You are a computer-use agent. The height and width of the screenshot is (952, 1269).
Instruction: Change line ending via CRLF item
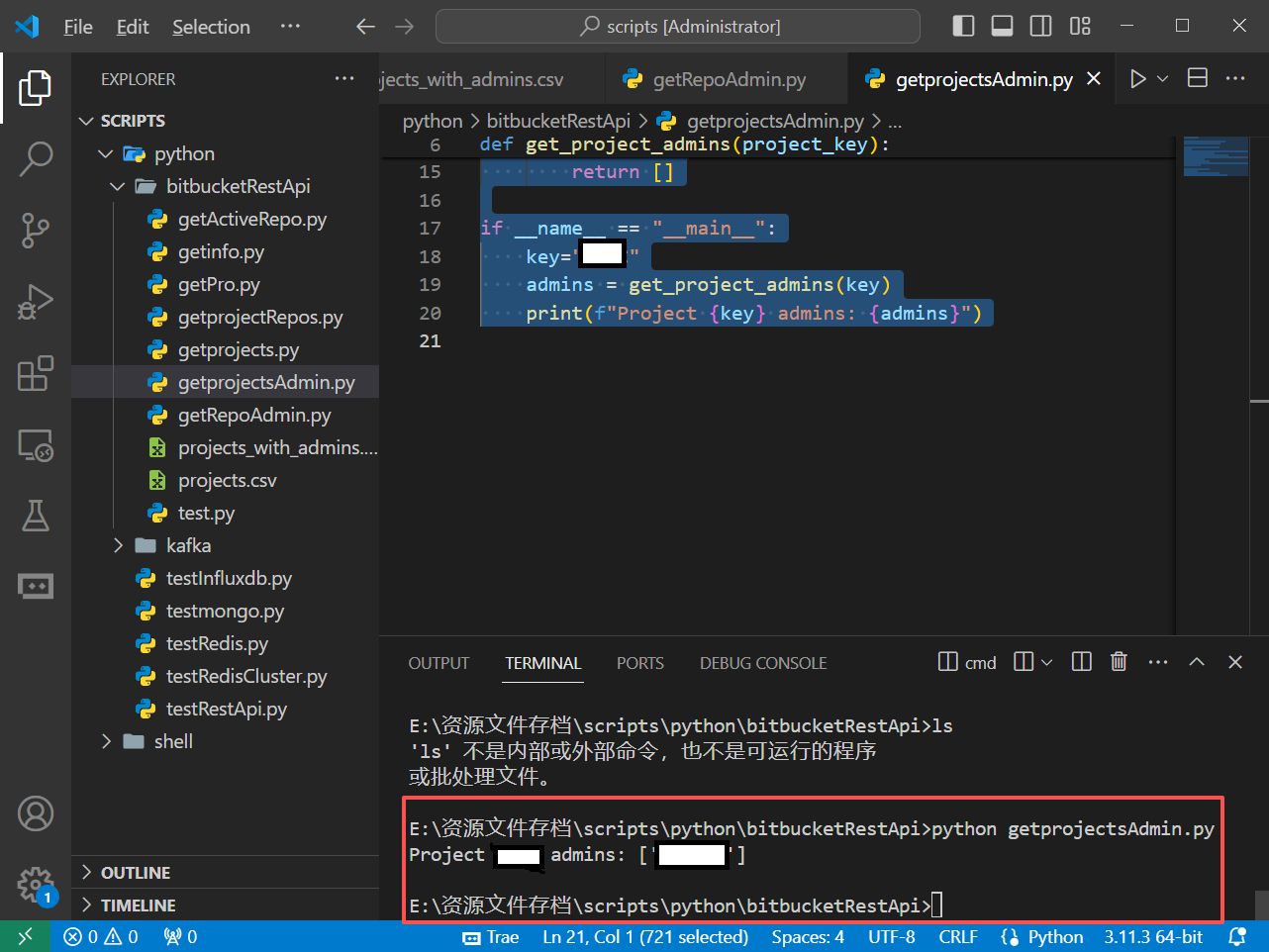point(958,936)
